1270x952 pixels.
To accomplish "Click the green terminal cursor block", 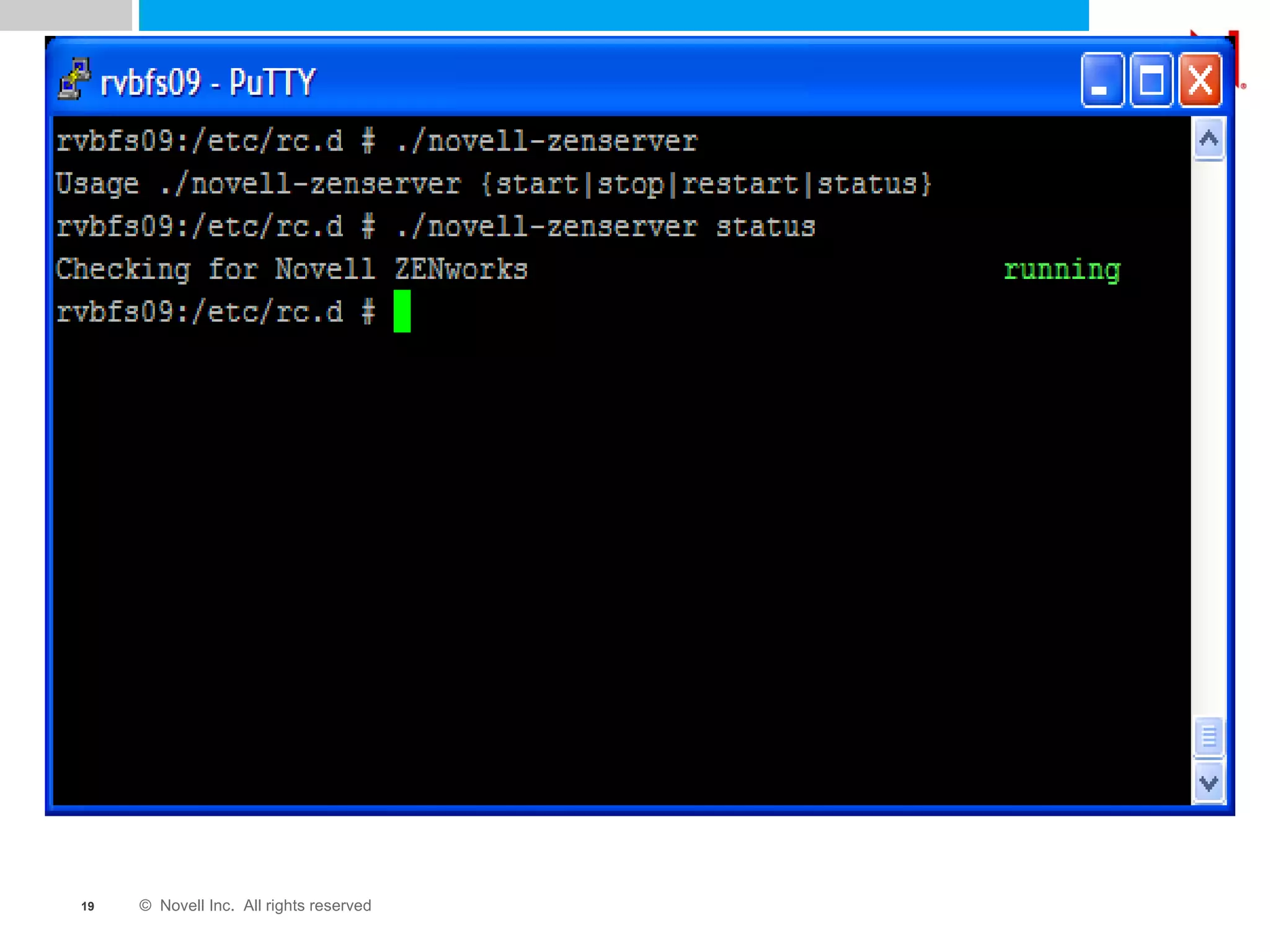I will click(402, 311).
